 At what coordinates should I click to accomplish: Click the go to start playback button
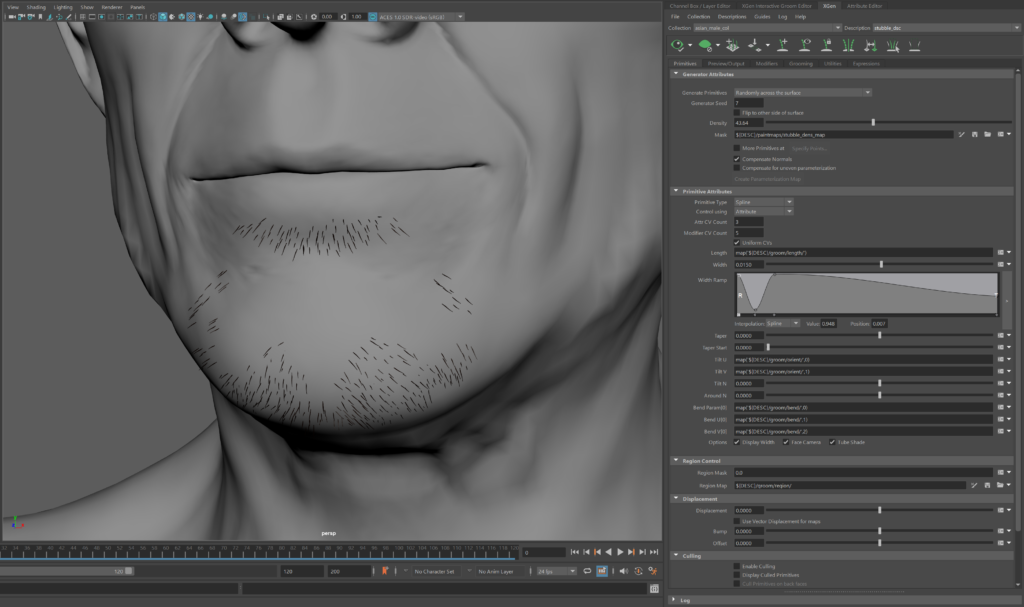point(574,552)
